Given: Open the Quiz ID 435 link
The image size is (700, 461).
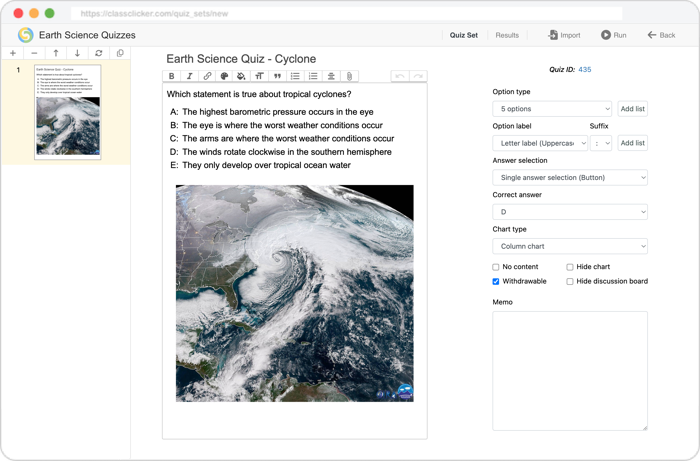Looking at the screenshot, I should pos(585,70).
